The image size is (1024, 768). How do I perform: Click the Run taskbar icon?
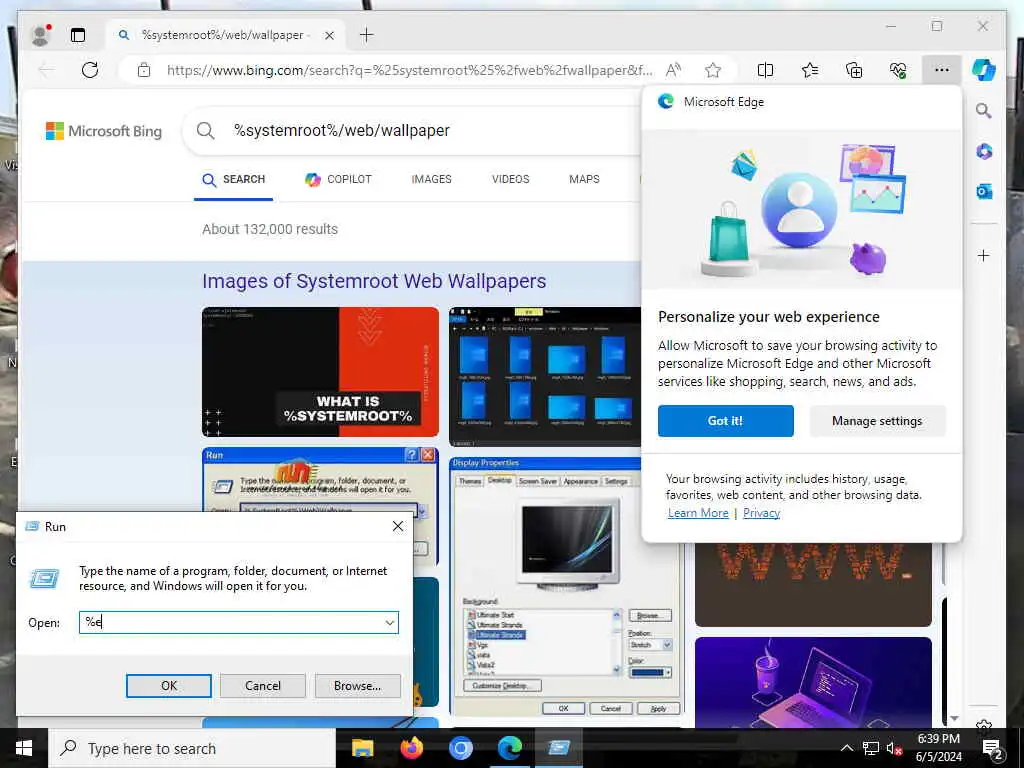pos(559,748)
